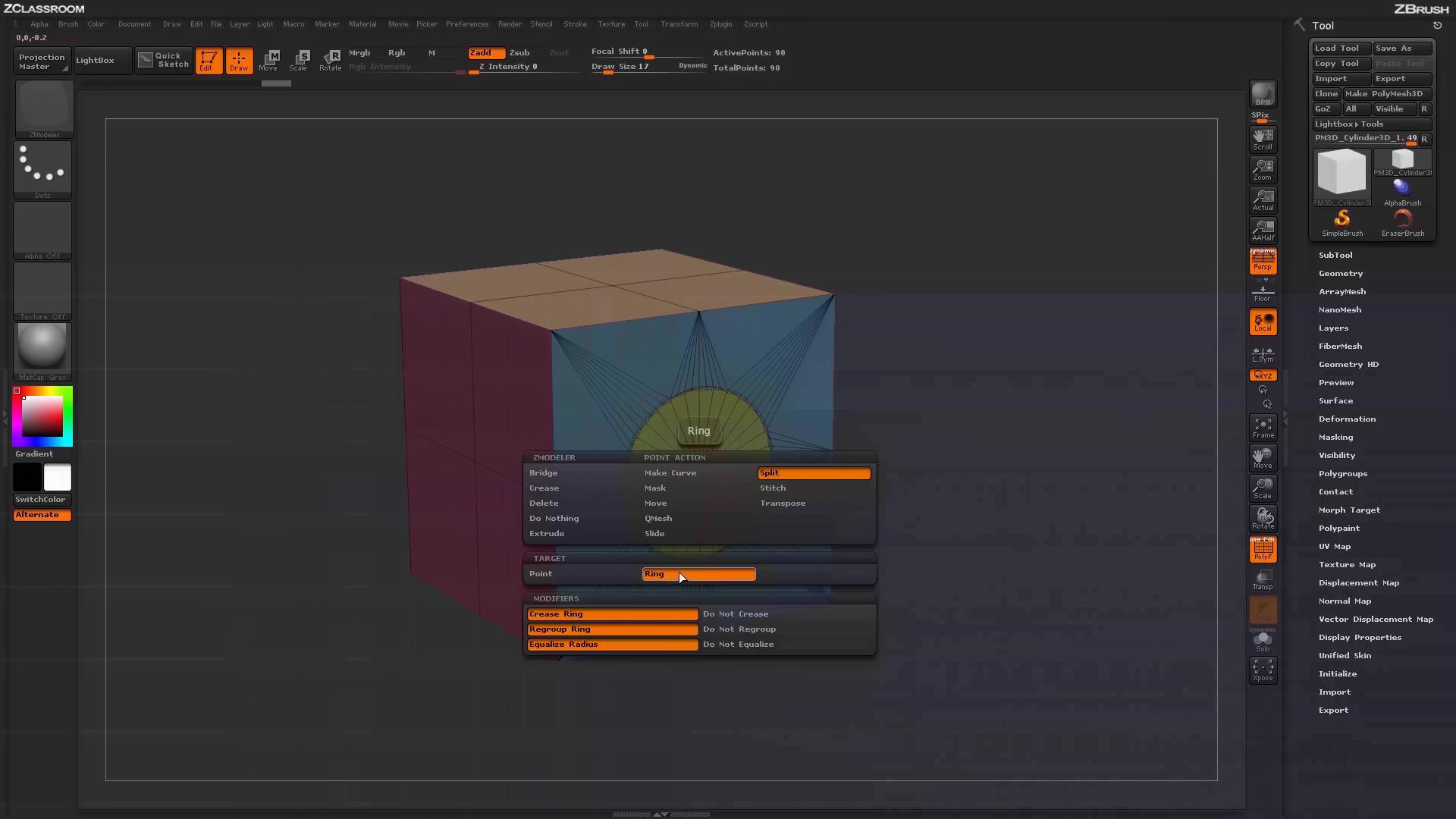Click the Frame icon in right shelf
1456x819 pixels.
[1263, 428]
